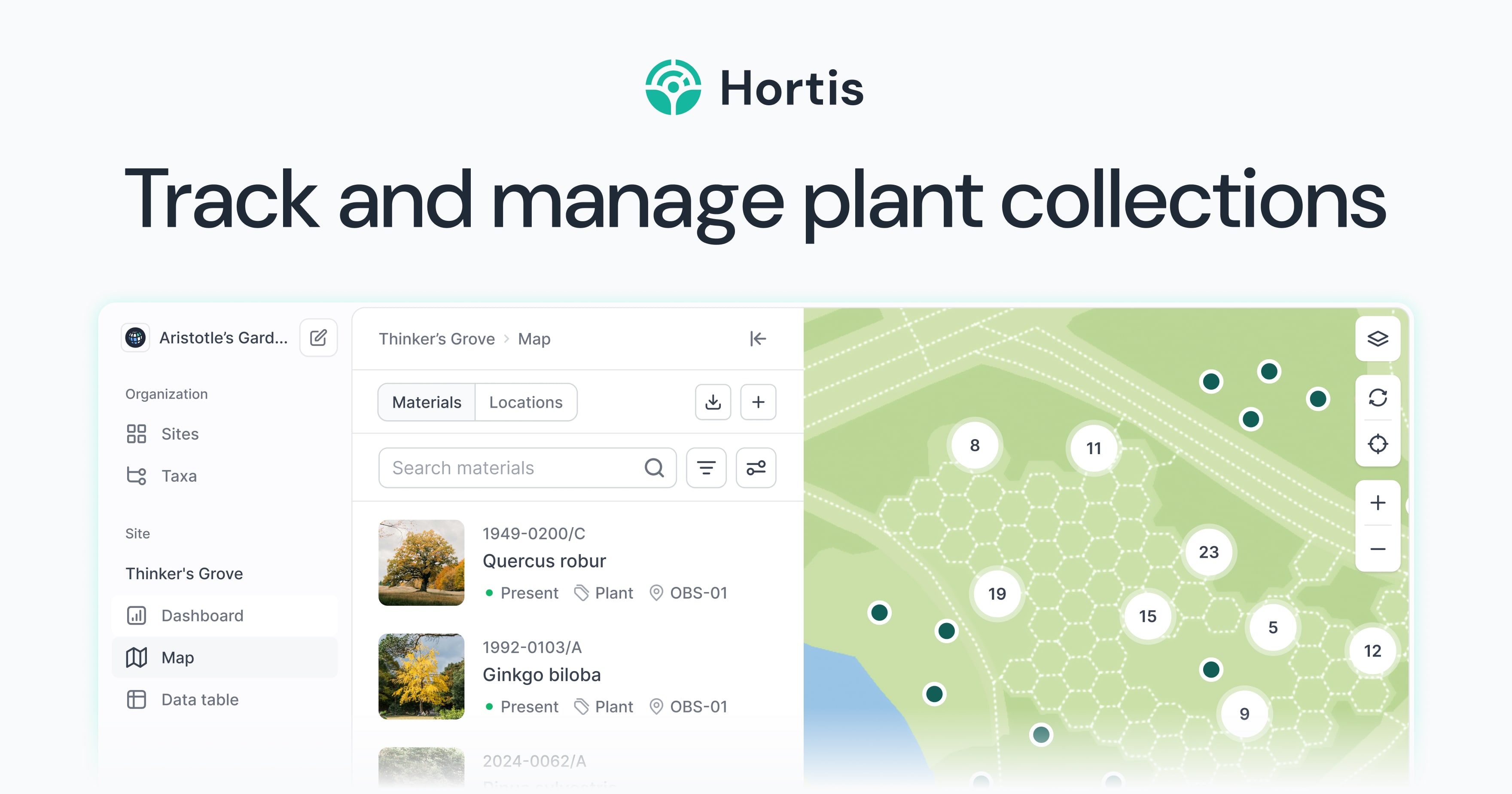Open the map layers selector
Image resolution: width=1512 pixels, height=794 pixels.
(1377, 338)
